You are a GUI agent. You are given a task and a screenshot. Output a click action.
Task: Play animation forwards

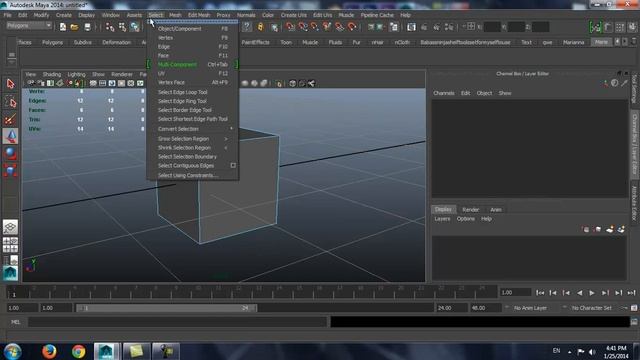coord(592,293)
